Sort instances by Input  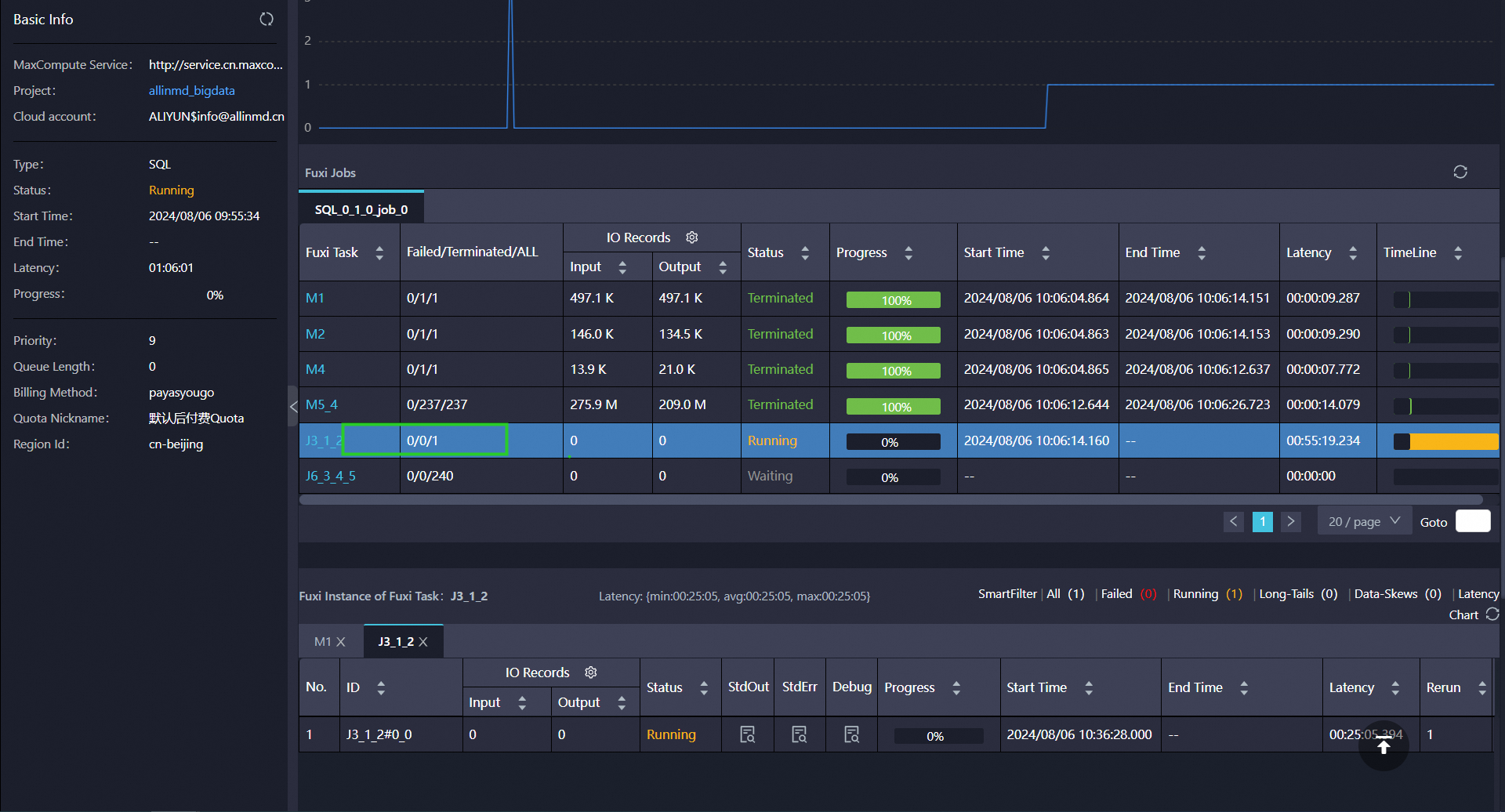pos(522,702)
